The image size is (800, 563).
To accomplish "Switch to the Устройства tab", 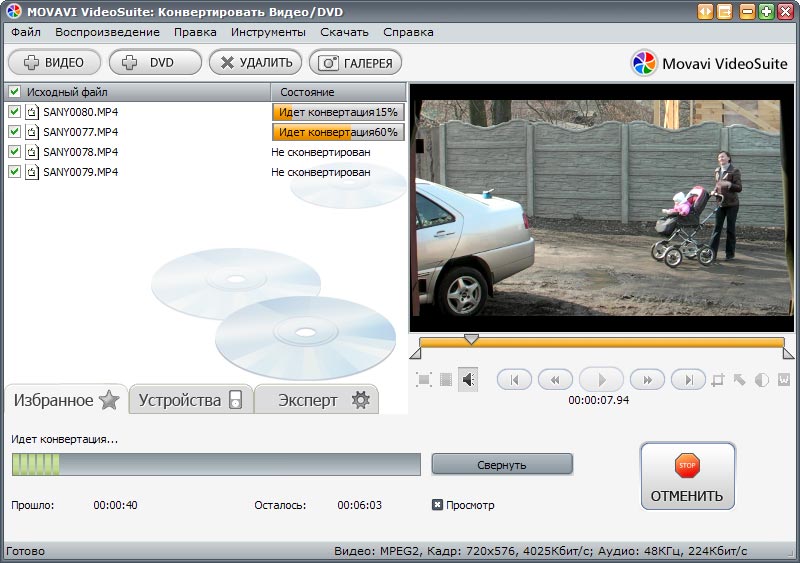I will pyautogui.click(x=189, y=400).
